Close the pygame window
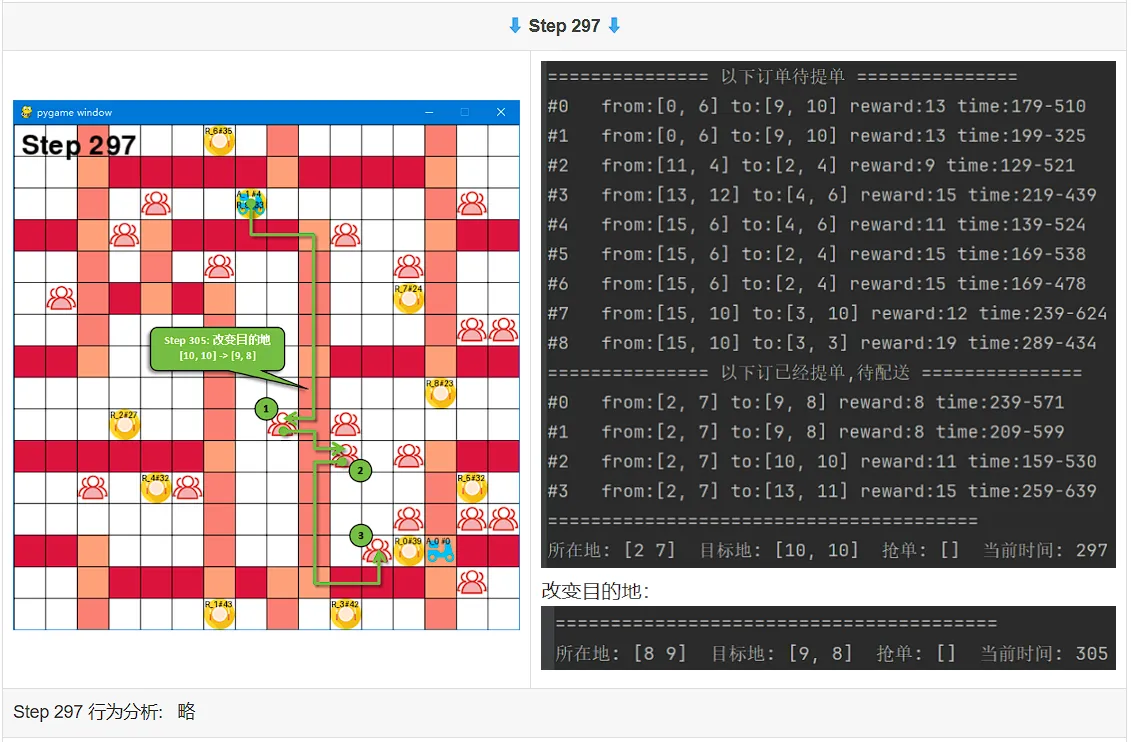 coord(501,112)
